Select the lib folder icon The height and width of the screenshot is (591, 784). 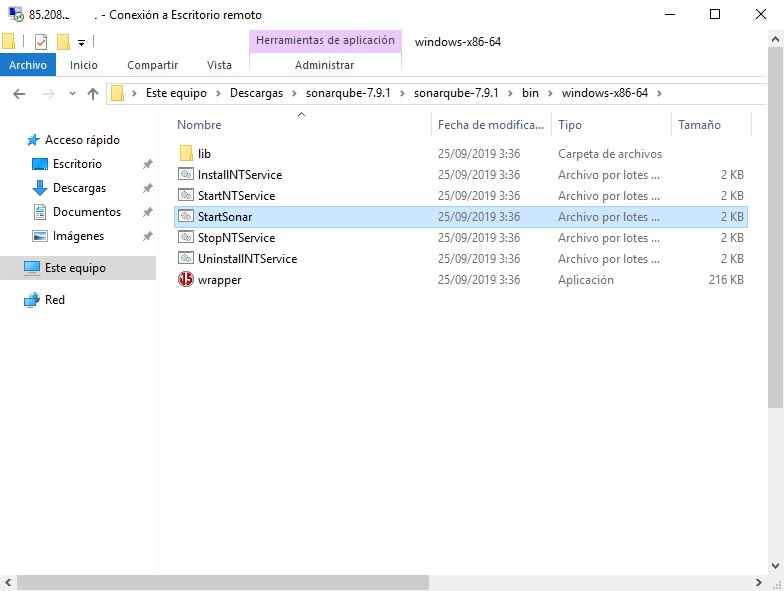pos(186,153)
